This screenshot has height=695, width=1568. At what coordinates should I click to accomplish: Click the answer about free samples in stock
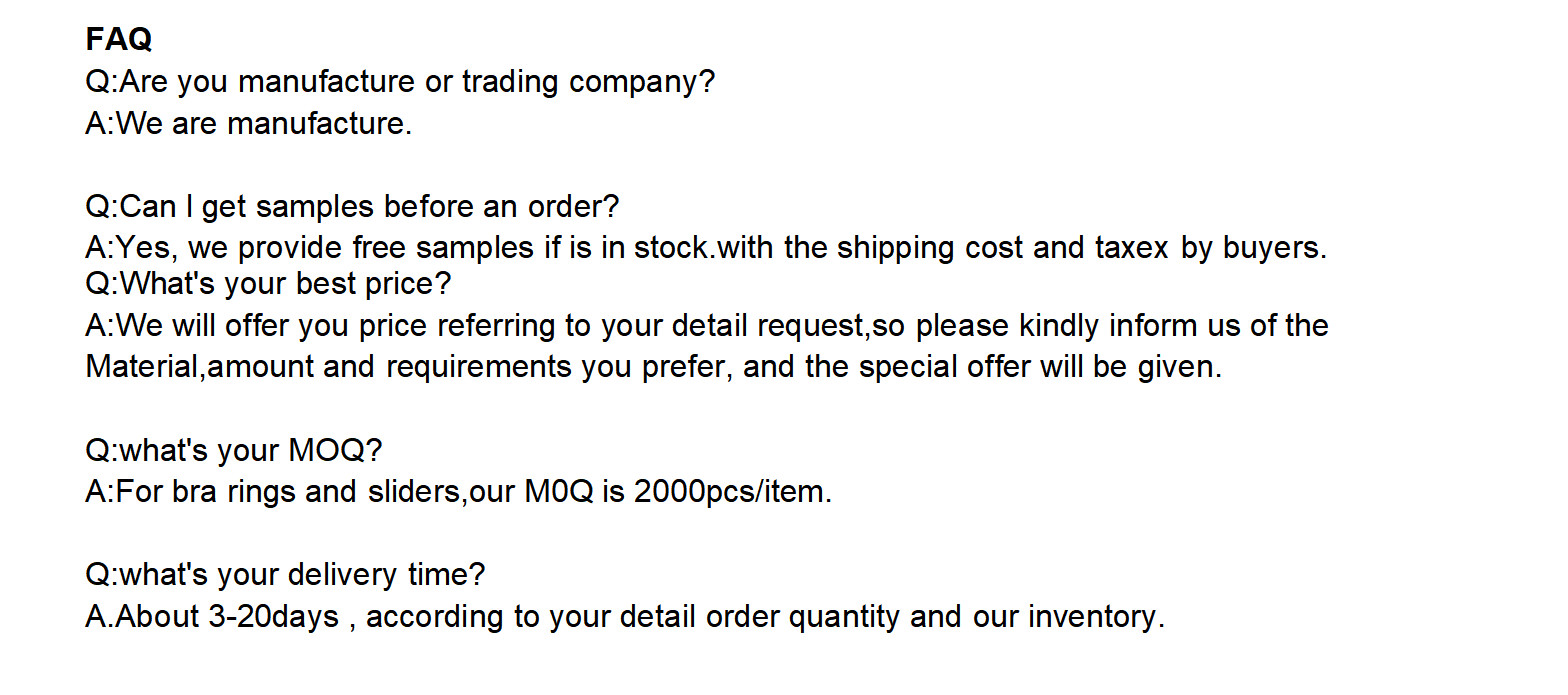(x=707, y=247)
